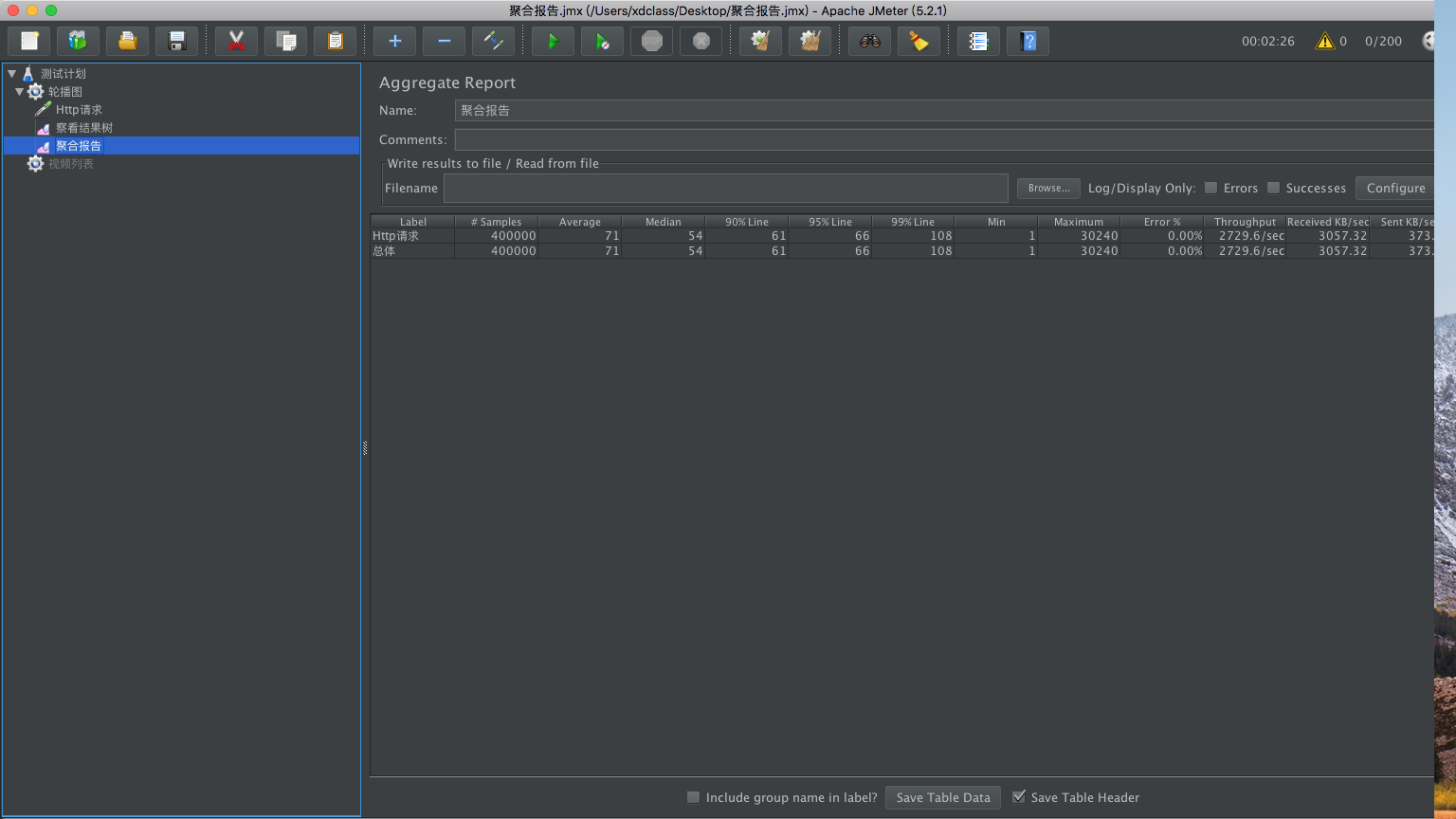The image size is (1456, 819).
Task: Click the Comments input field
Action: click(x=944, y=139)
